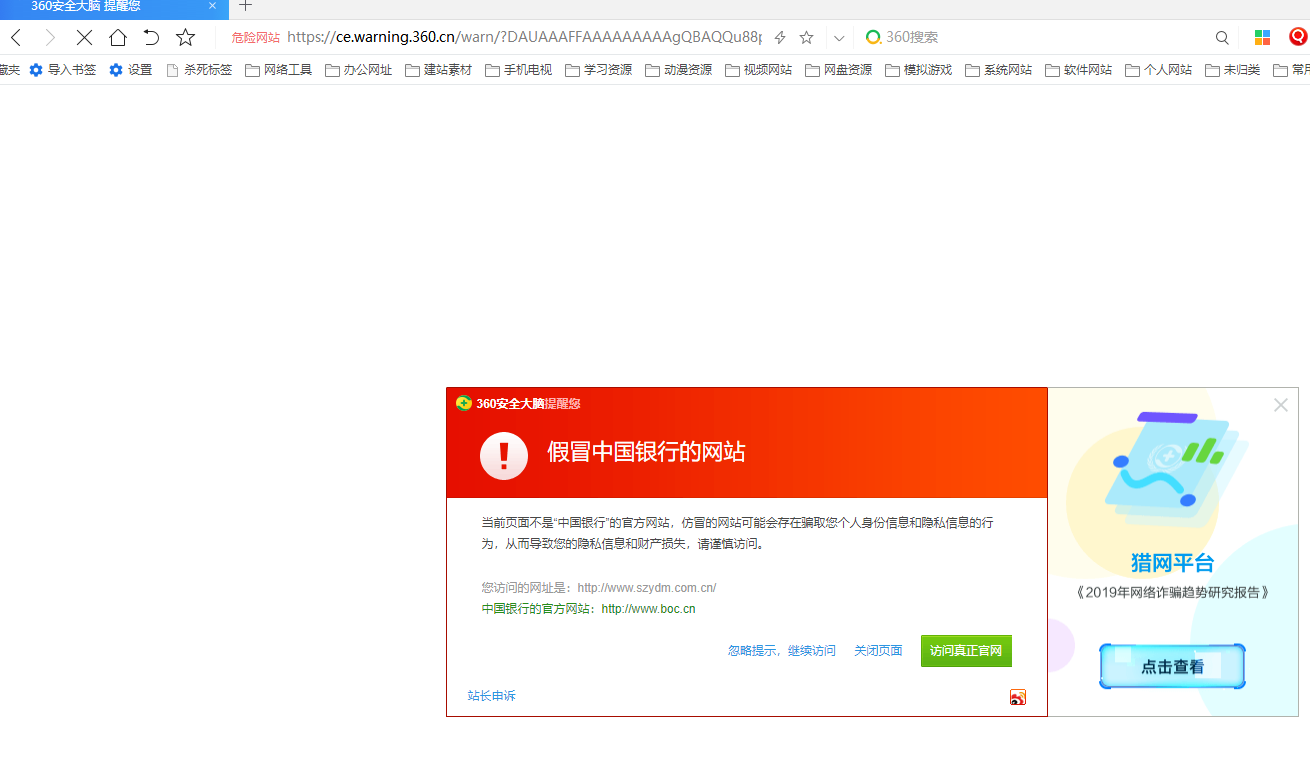Screen dimensions: 1310x762
Task: Click the address bar URL field
Action: [x=524, y=37]
